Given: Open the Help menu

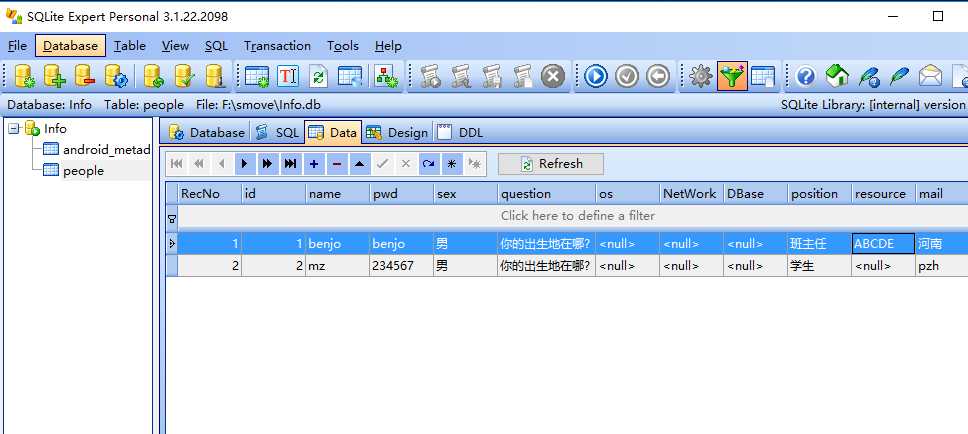Looking at the screenshot, I should (388, 46).
